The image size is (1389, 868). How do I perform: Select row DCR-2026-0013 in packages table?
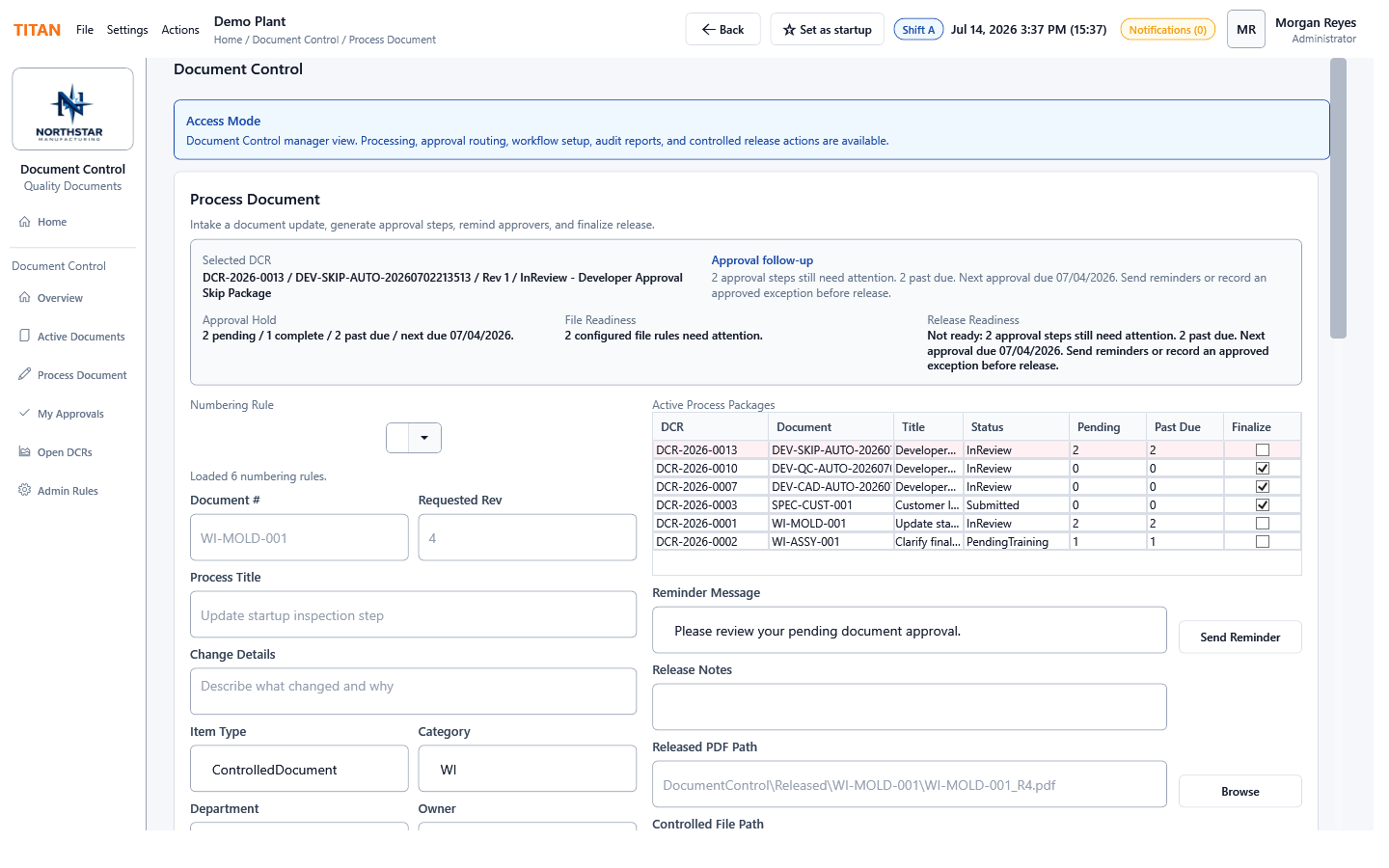point(976,450)
